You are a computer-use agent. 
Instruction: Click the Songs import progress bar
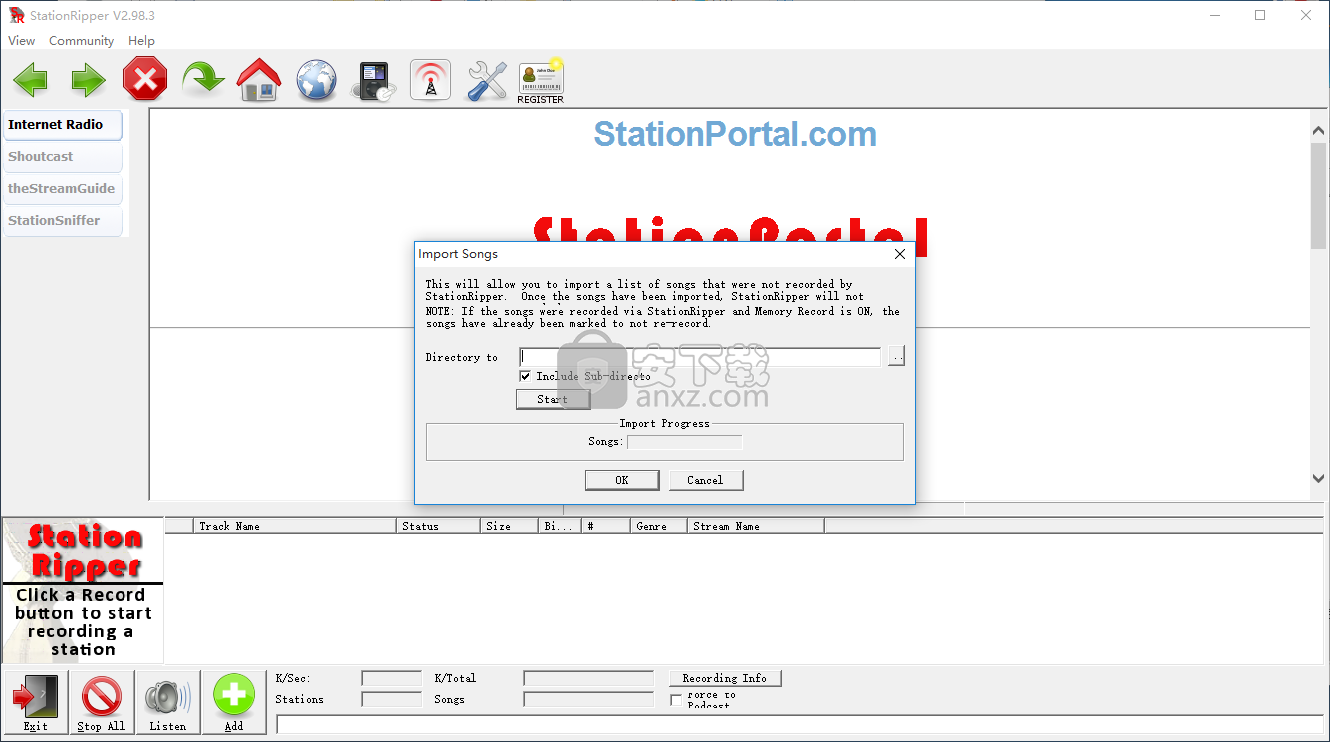coord(685,442)
